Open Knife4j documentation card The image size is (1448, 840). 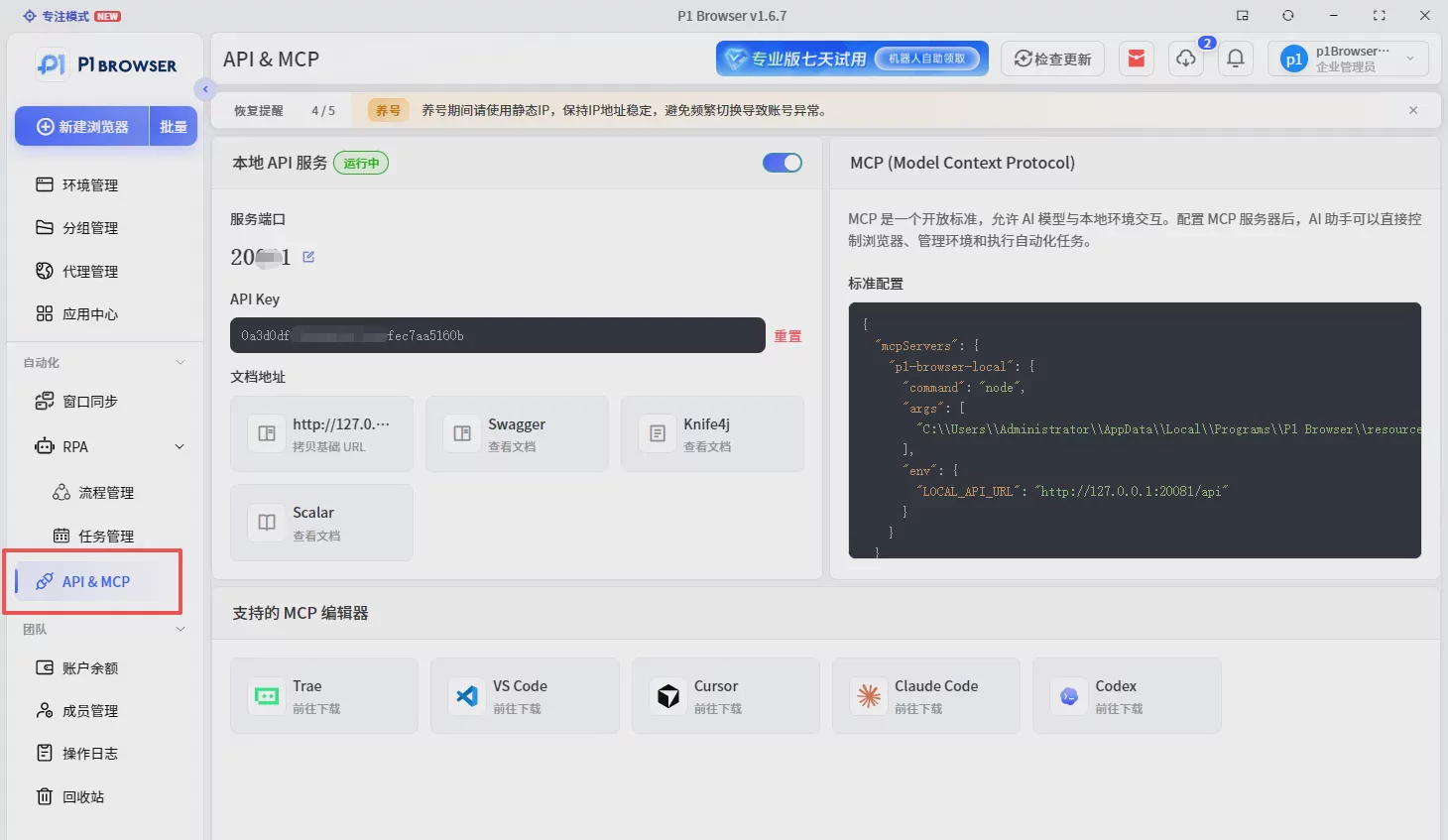[712, 433]
